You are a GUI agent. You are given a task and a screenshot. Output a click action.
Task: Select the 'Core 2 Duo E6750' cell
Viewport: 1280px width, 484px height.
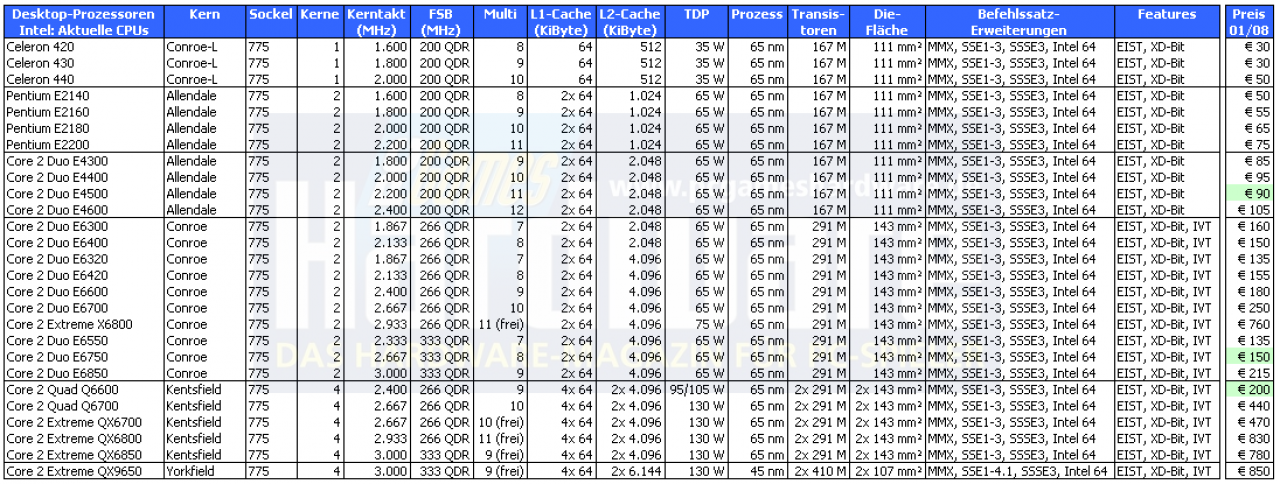pos(84,356)
